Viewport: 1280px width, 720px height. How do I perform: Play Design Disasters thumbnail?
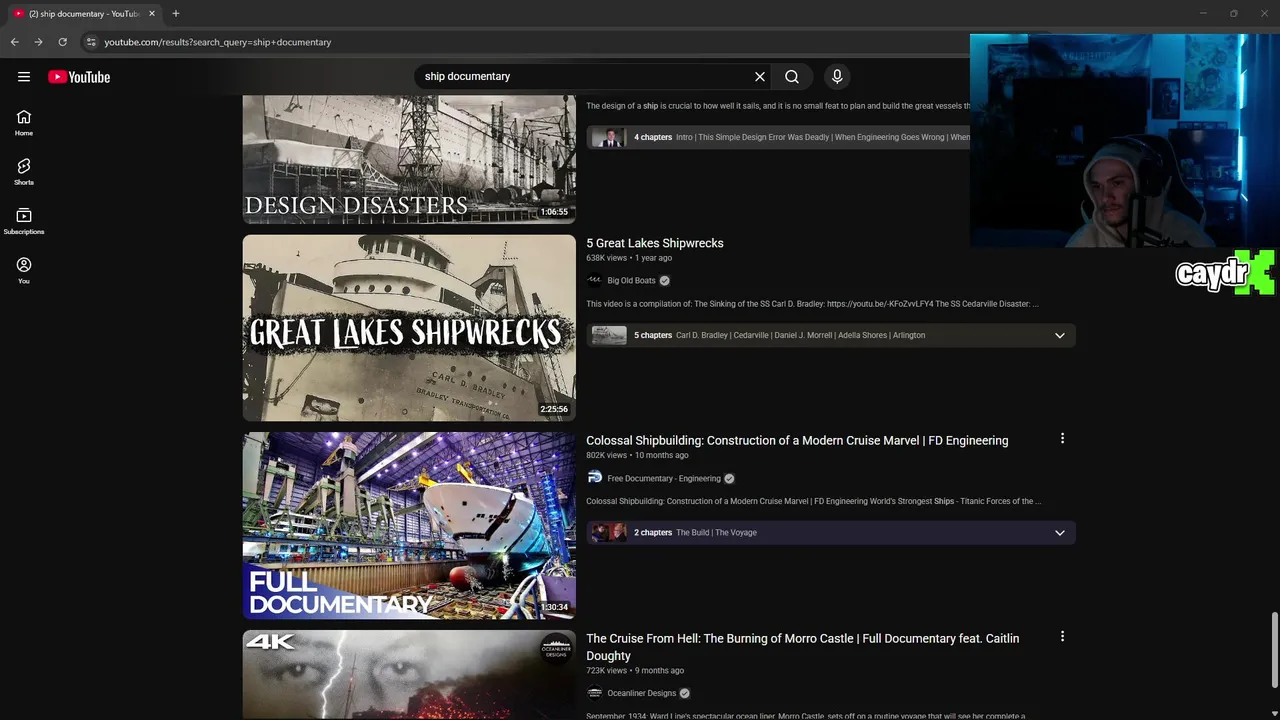click(x=409, y=159)
